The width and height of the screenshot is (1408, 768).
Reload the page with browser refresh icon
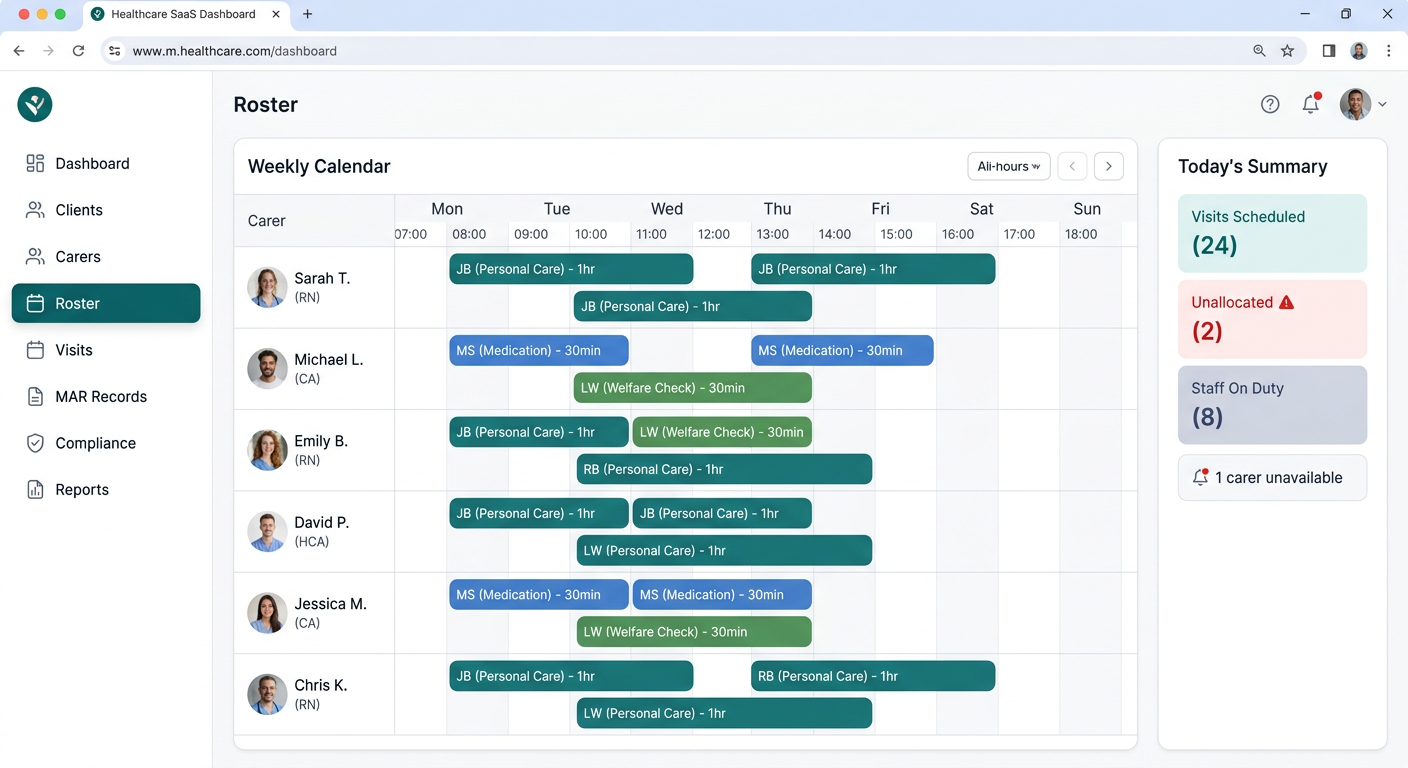tap(78, 51)
